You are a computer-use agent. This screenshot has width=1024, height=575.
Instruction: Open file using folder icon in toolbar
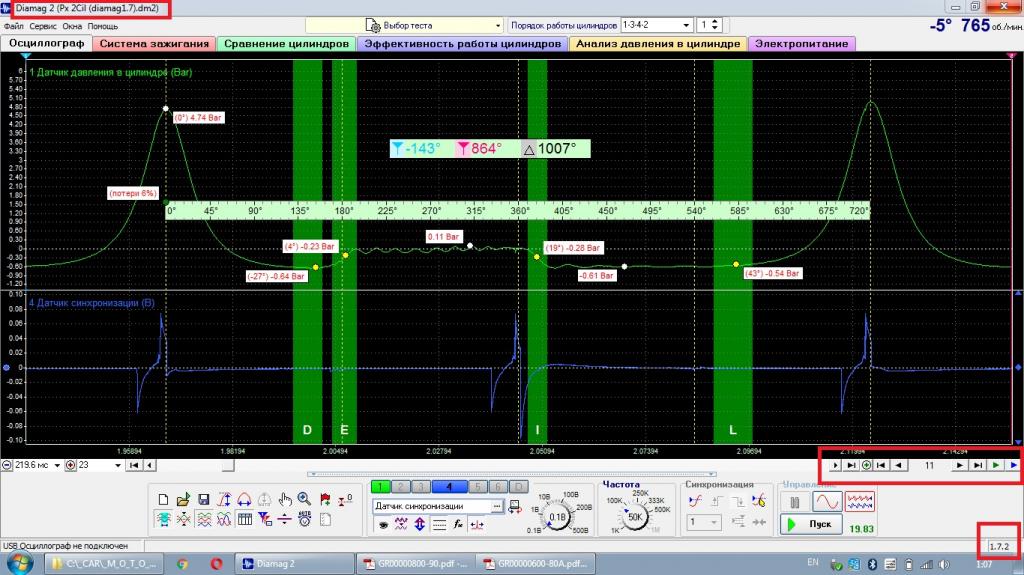pos(183,500)
